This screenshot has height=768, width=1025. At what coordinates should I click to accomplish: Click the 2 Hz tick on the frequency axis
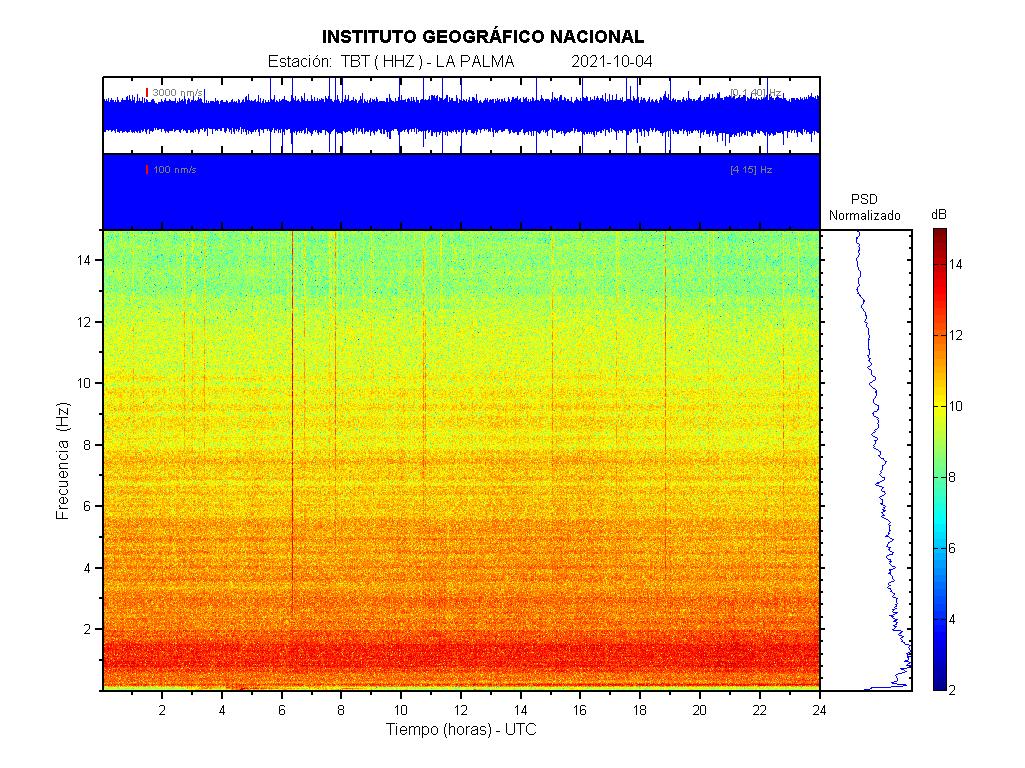pyautogui.click(x=87, y=629)
